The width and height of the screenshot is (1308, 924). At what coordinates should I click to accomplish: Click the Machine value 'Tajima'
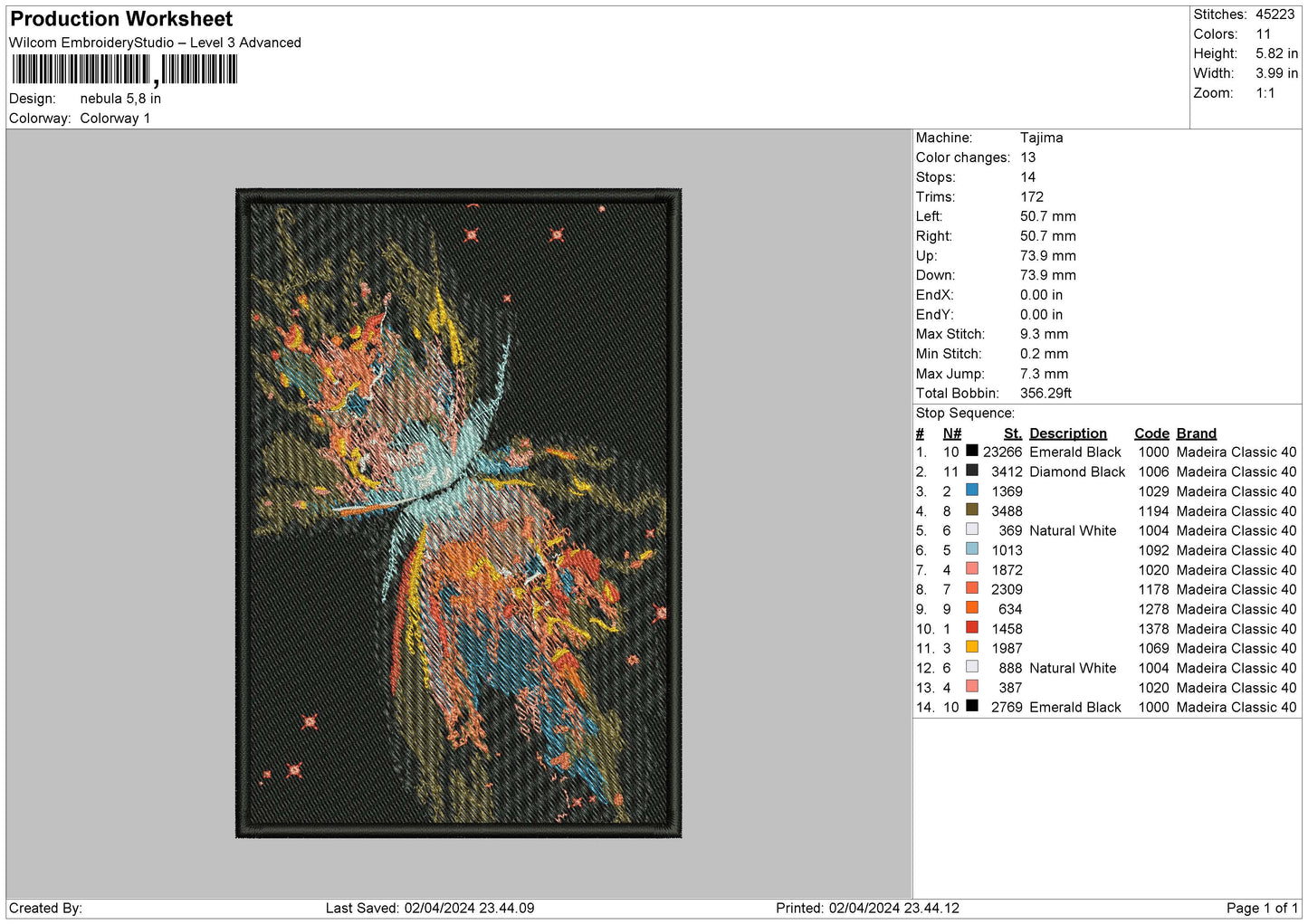click(1041, 138)
